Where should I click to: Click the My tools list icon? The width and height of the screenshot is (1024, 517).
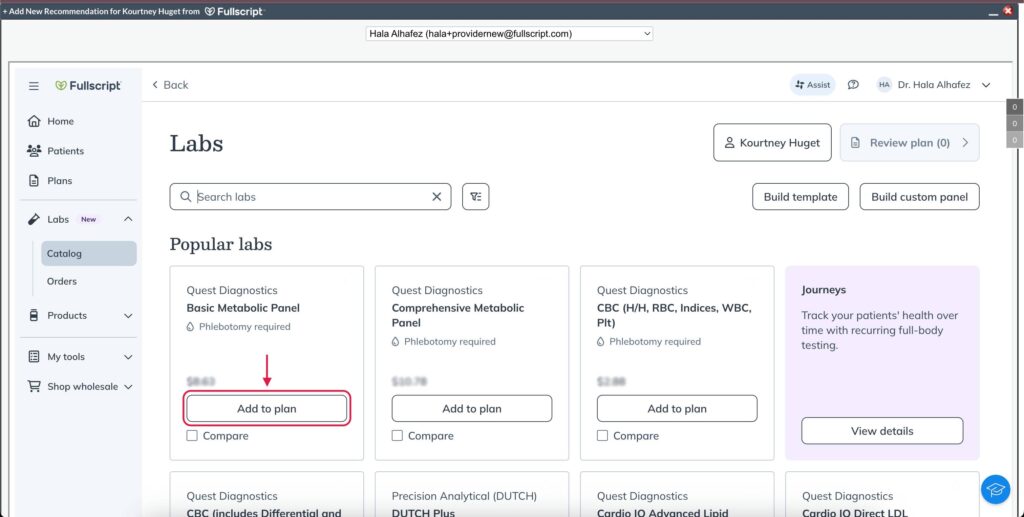34,357
